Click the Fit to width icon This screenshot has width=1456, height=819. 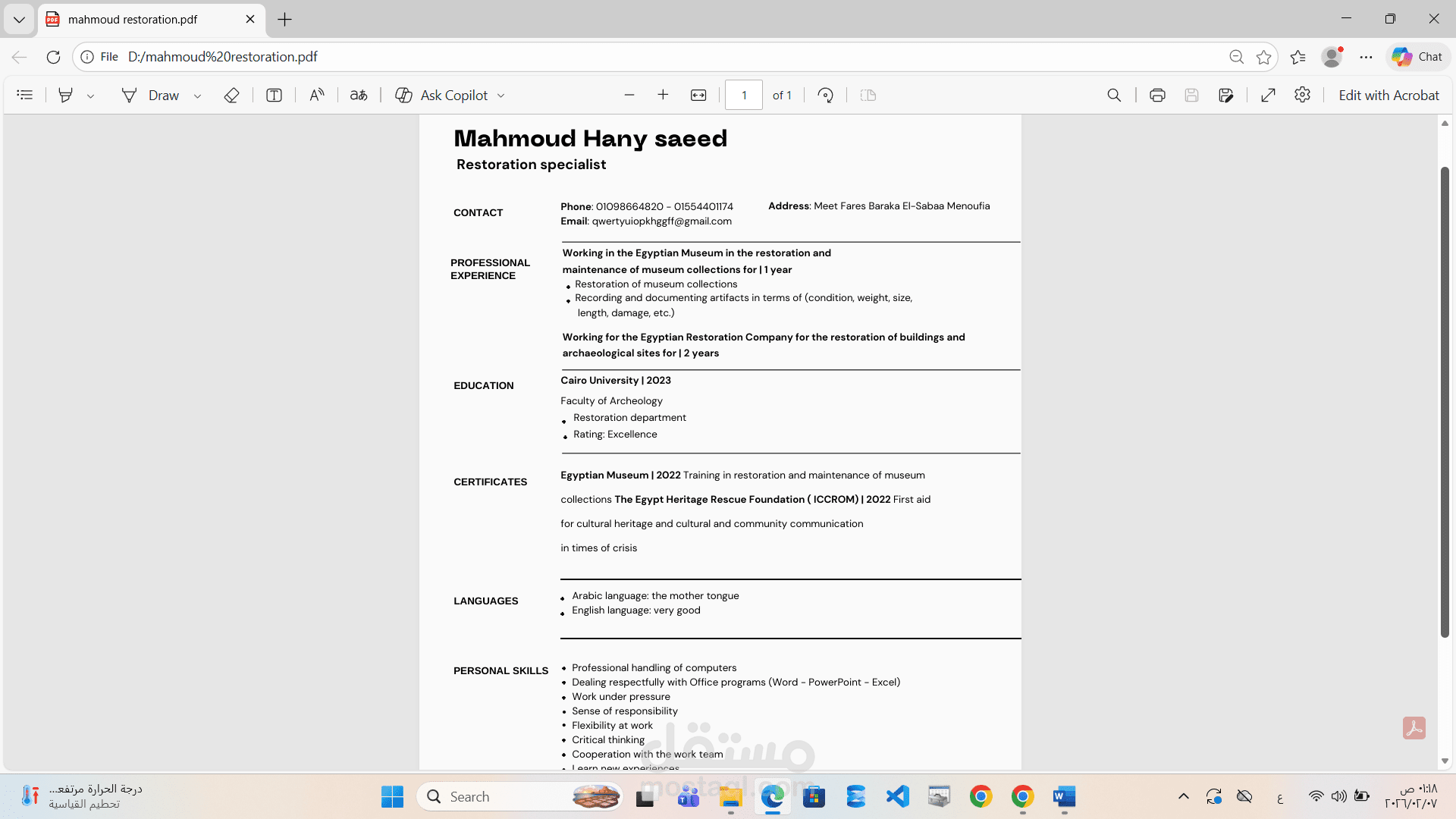click(698, 95)
